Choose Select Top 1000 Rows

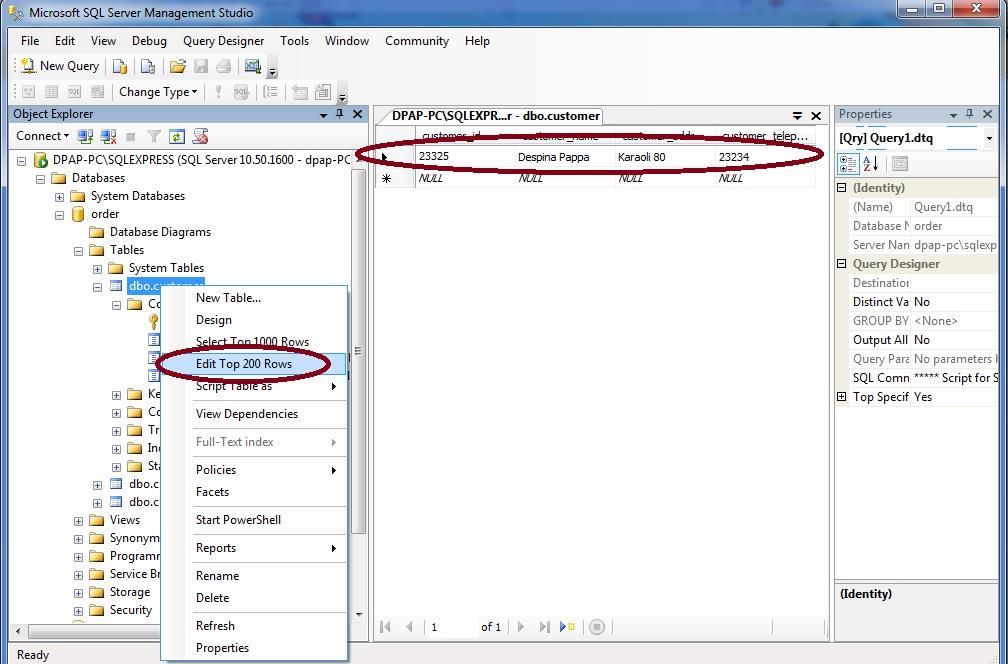click(x=252, y=341)
